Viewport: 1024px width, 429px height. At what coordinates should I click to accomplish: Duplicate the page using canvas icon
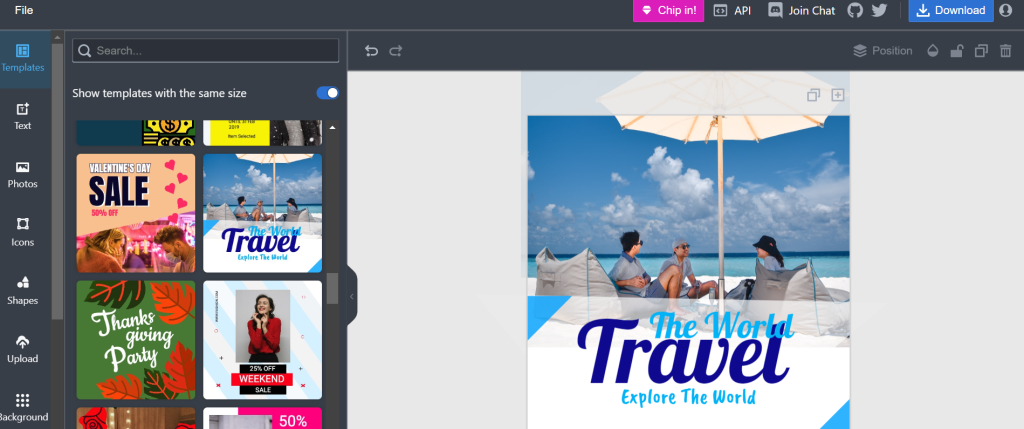pyautogui.click(x=813, y=95)
